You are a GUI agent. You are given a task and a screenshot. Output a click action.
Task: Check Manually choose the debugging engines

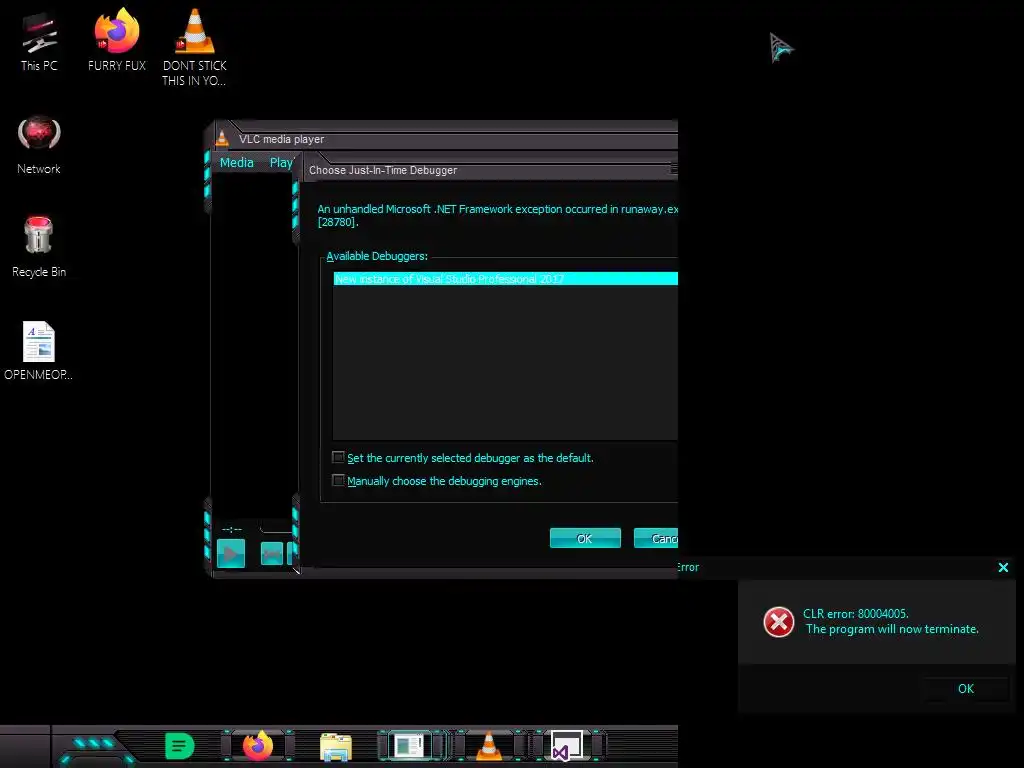338,481
